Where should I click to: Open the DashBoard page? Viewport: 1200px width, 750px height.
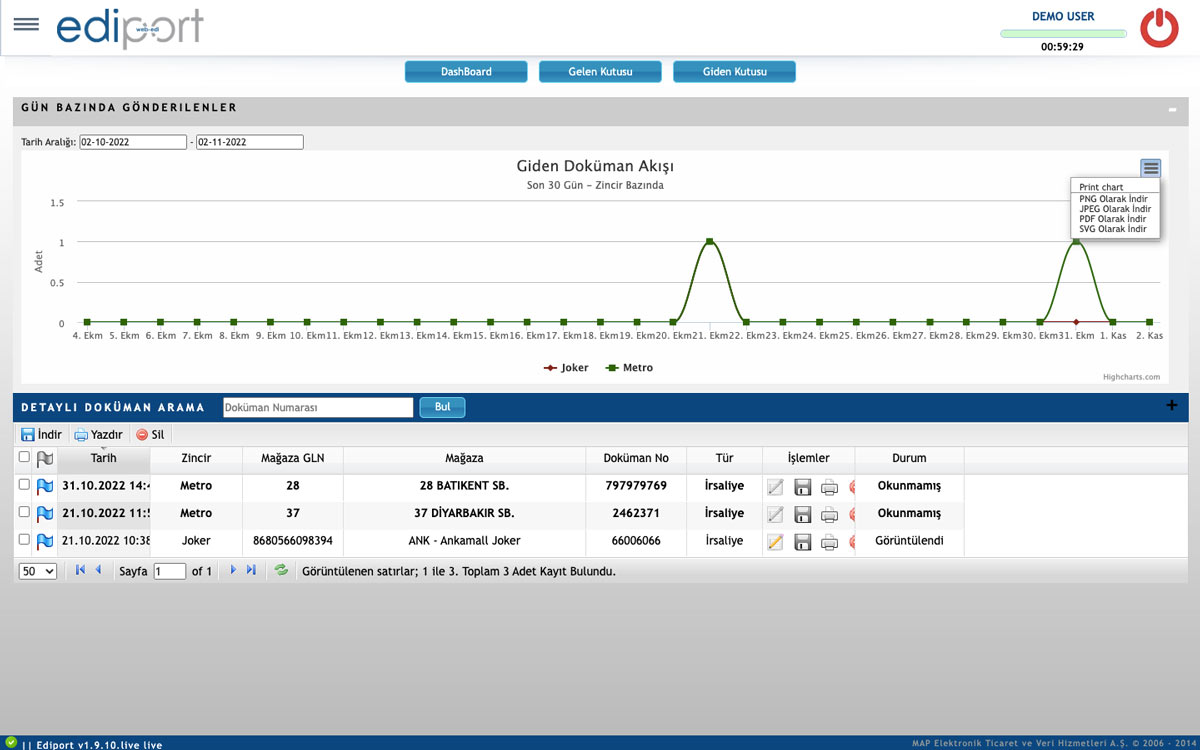coord(466,72)
